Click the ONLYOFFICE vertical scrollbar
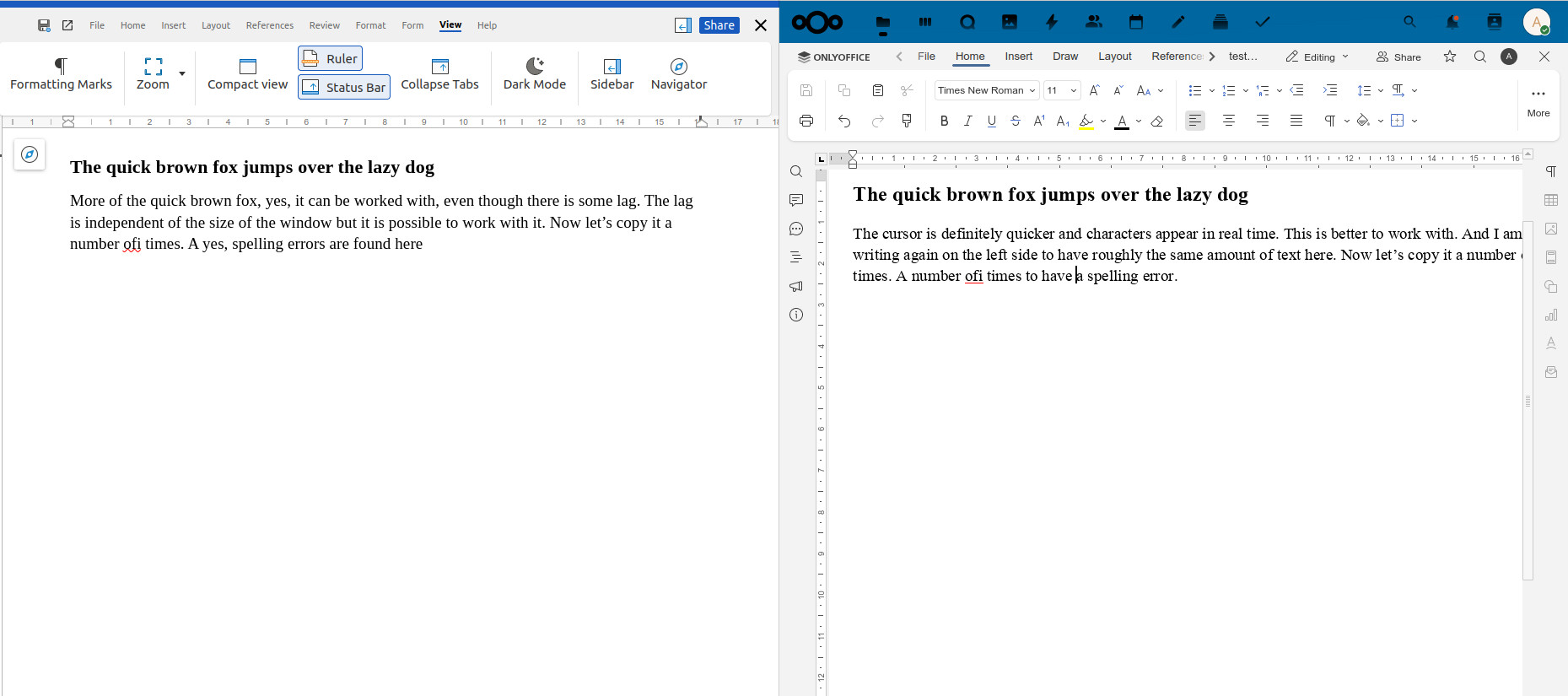This screenshot has height=696, width=1568. click(1528, 402)
